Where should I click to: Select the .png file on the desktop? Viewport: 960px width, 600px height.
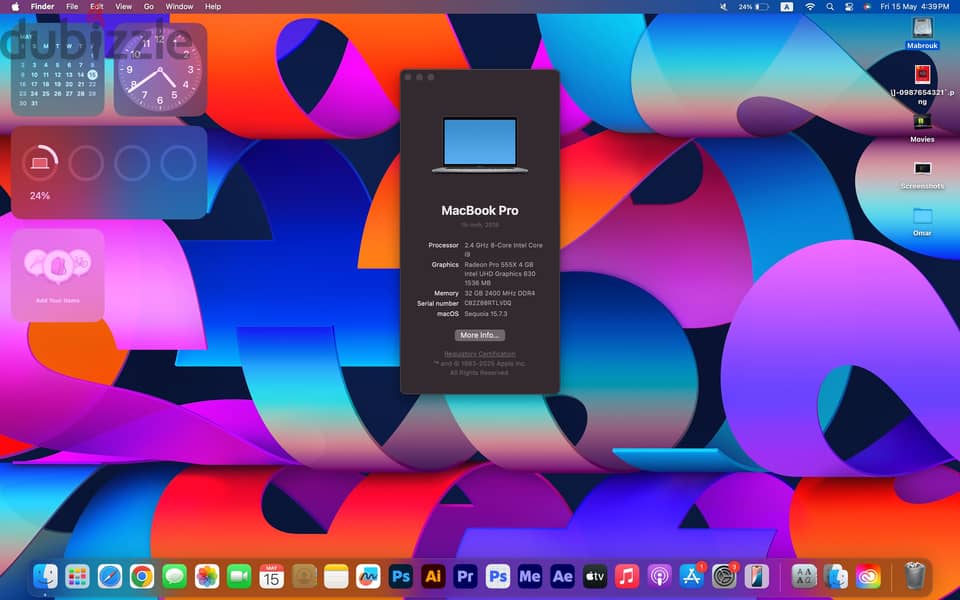click(922, 84)
